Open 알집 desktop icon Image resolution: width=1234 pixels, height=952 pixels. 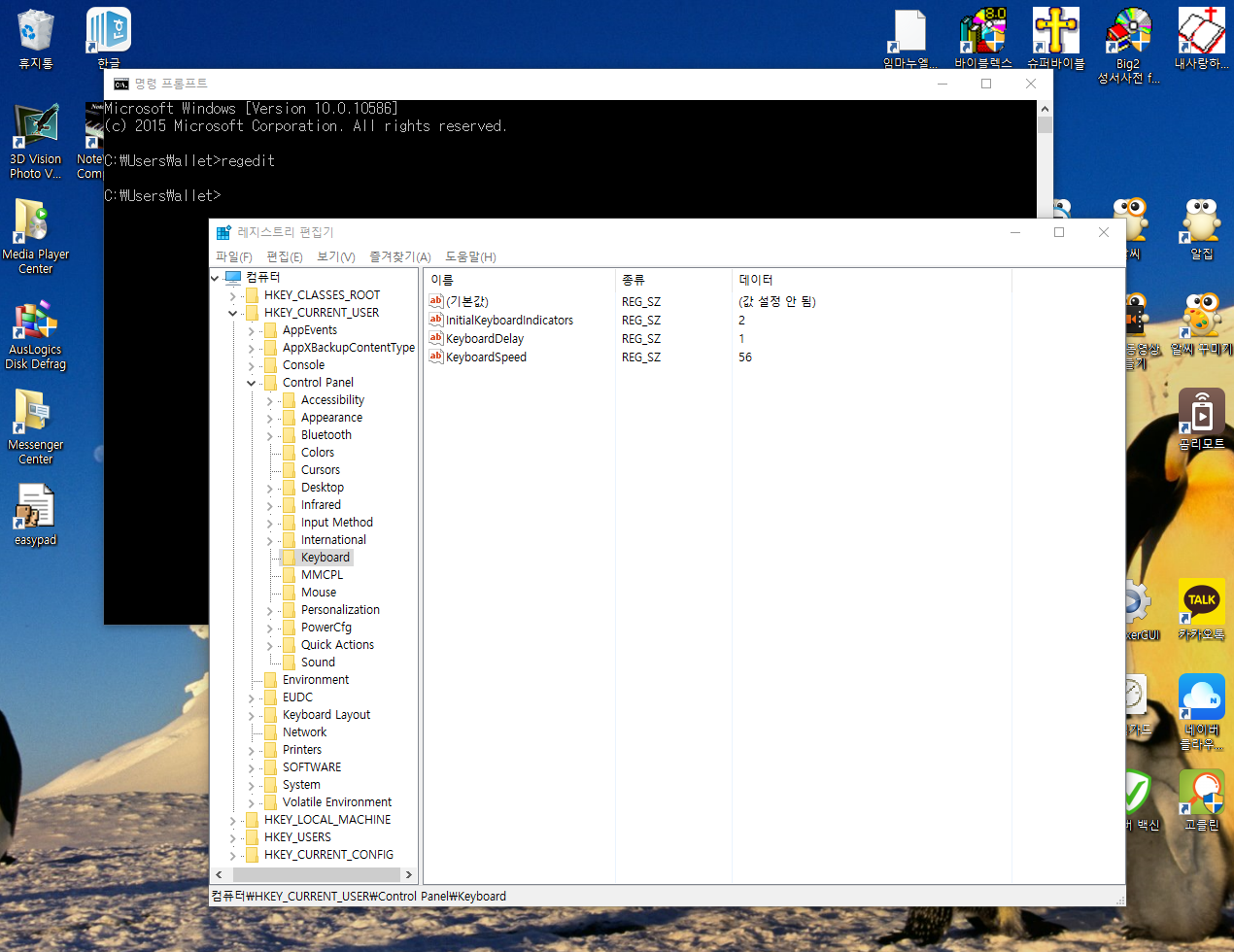1201,229
